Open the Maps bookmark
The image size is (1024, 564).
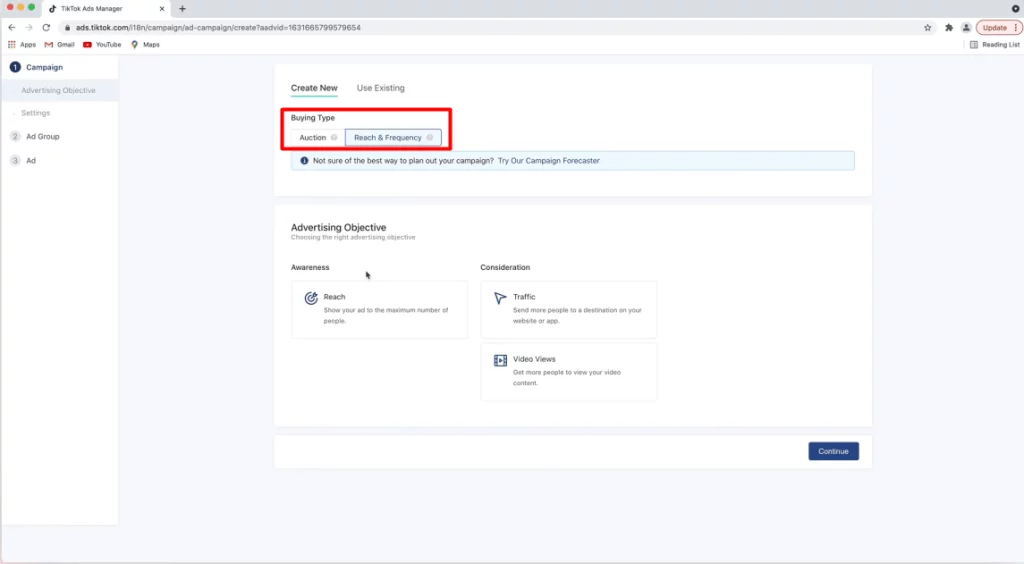pos(145,44)
